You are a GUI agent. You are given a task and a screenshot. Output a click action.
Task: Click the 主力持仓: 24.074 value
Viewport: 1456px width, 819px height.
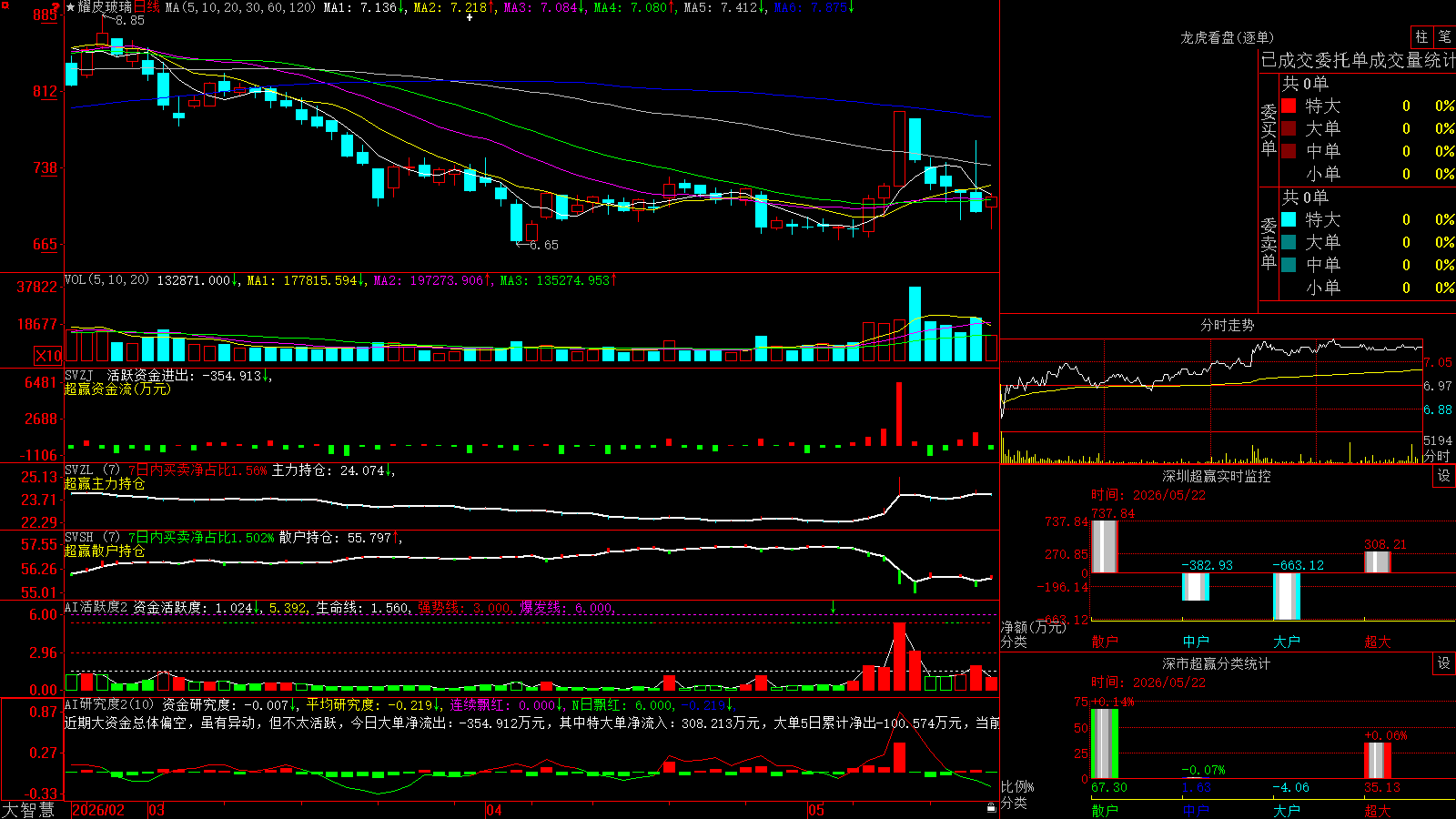[329, 470]
